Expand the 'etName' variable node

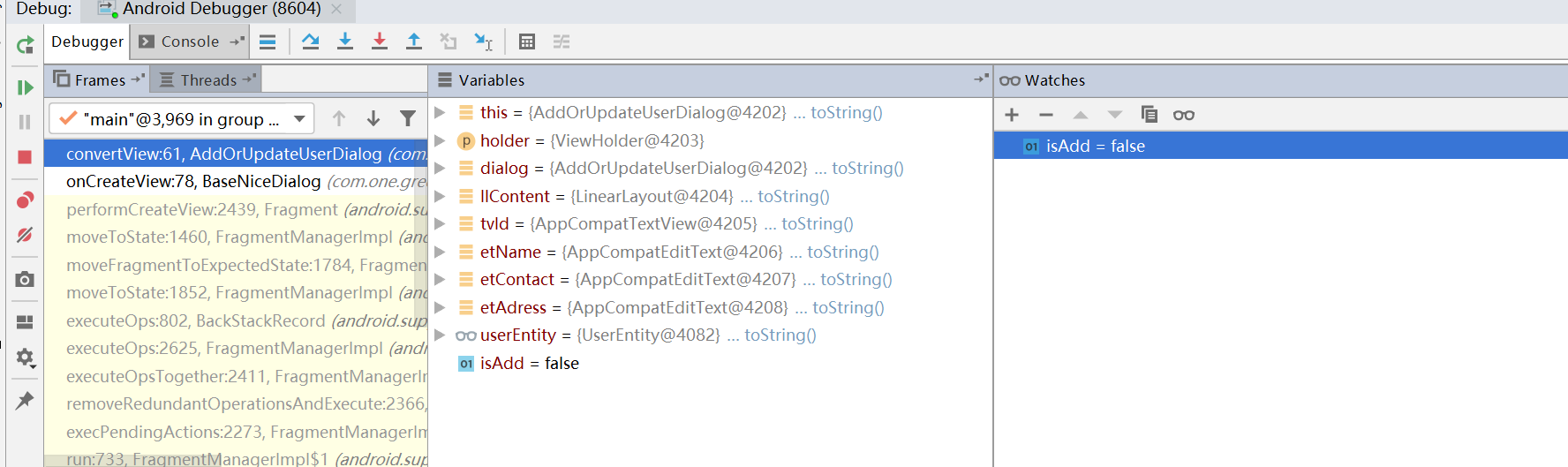pyautogui.click(x=440, y=252)
